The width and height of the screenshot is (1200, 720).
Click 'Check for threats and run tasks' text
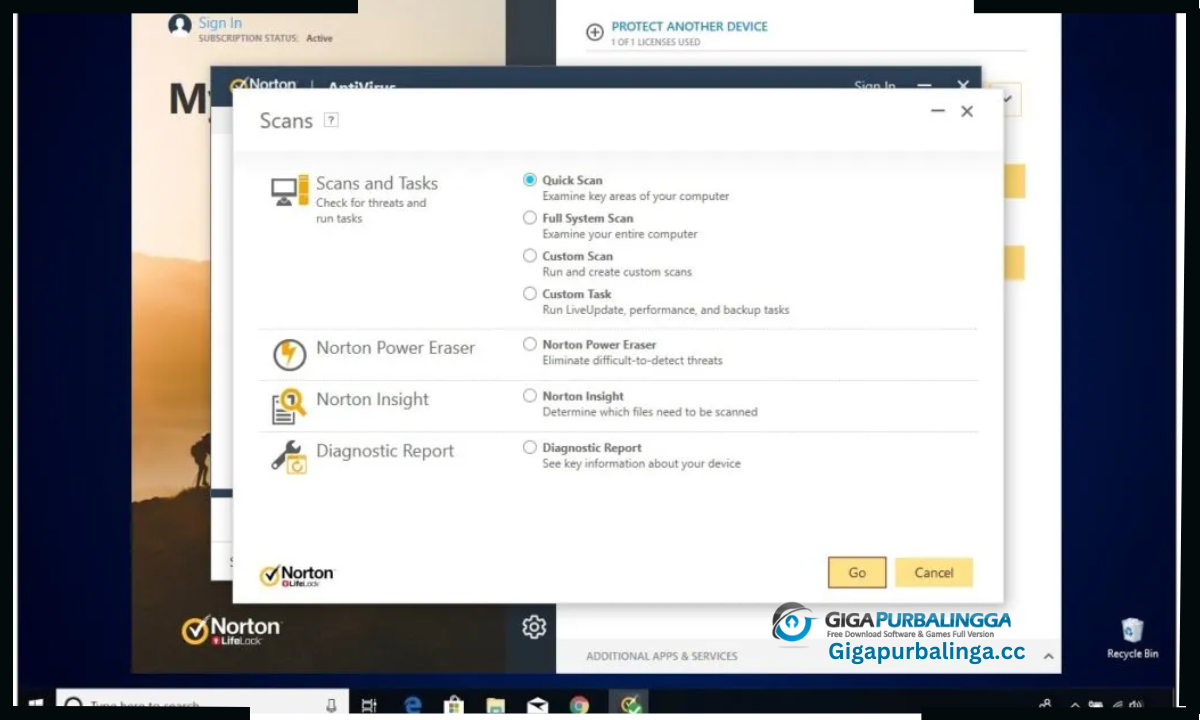[371, 210]
